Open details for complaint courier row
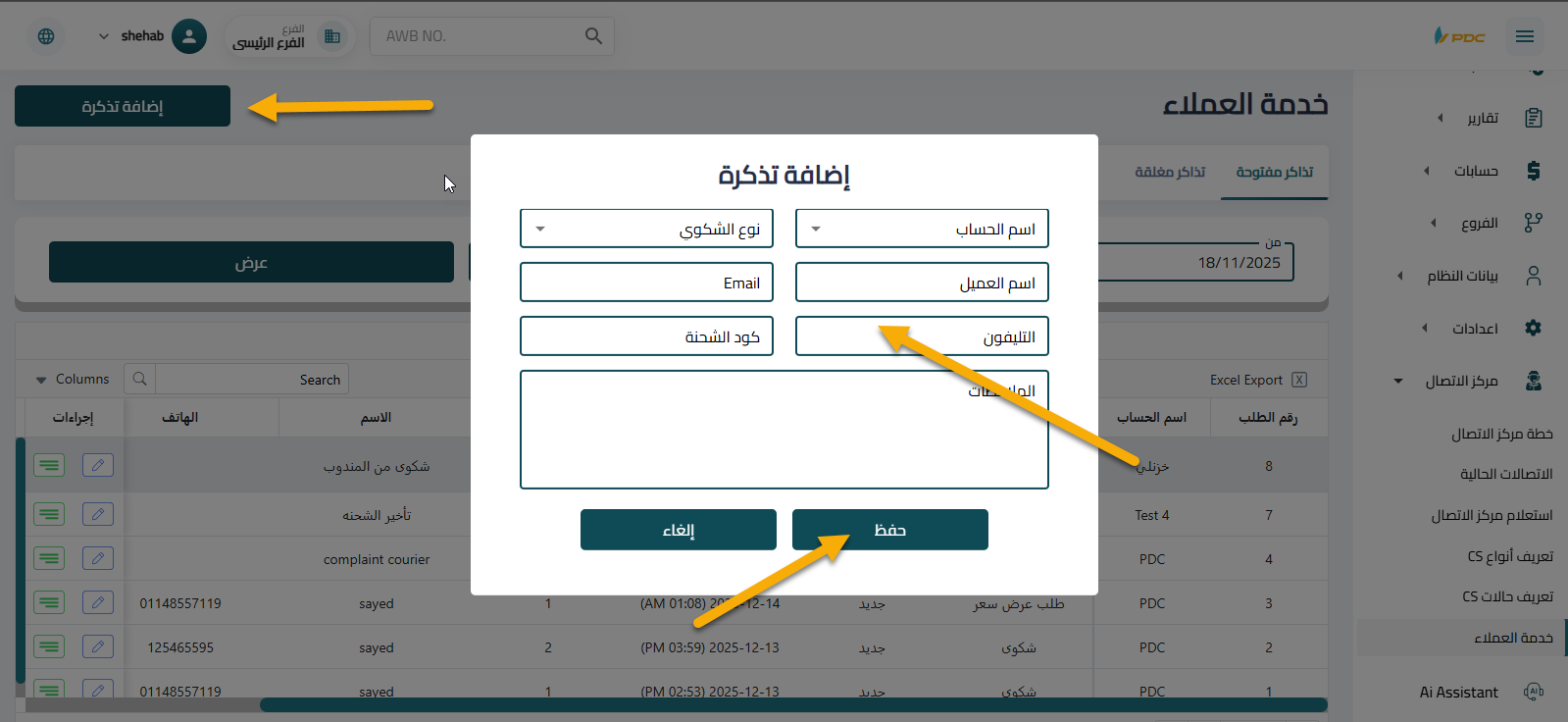1568x722 pixels. point(49,558)
